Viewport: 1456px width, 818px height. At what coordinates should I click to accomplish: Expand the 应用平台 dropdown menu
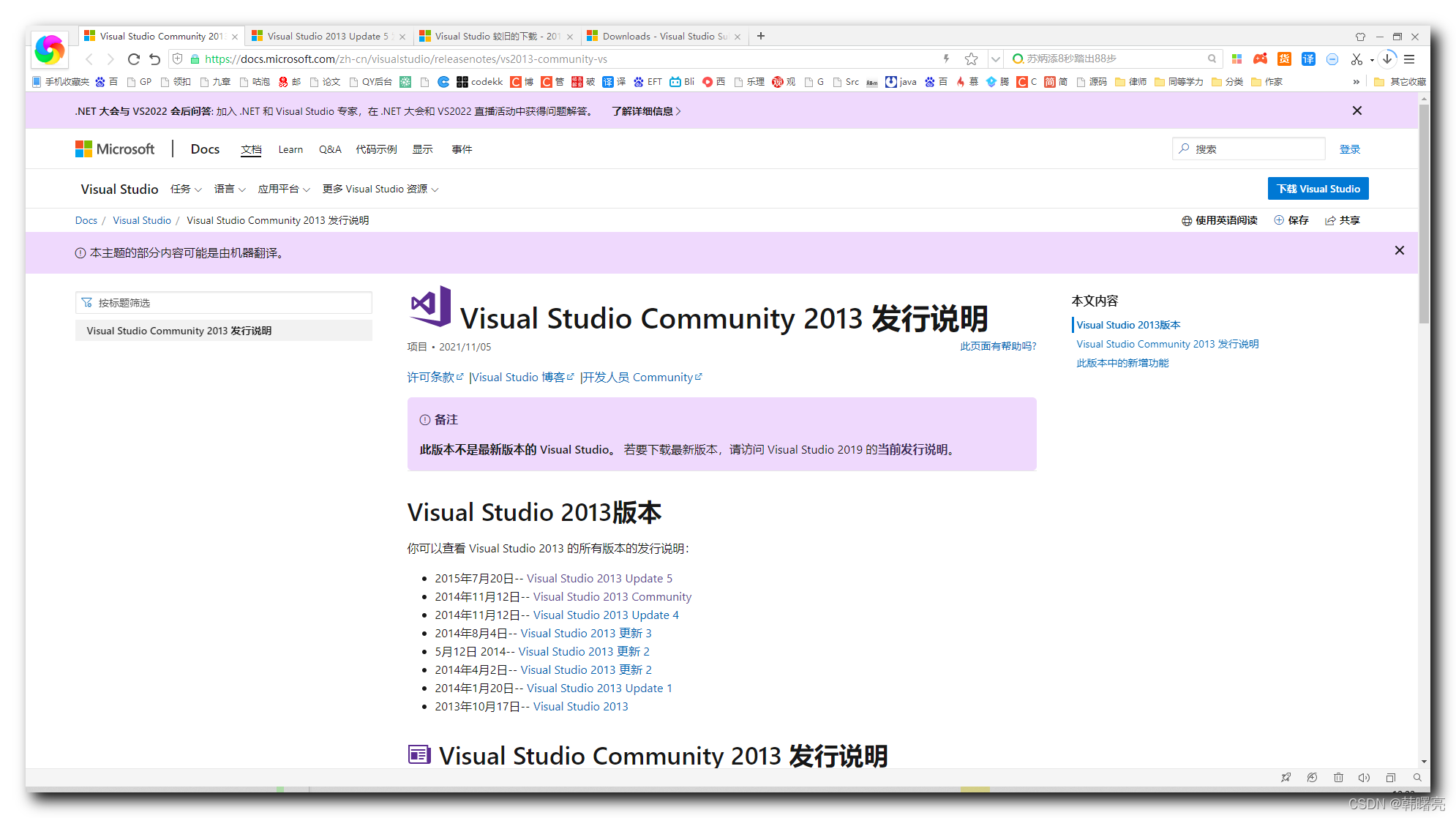284,189
